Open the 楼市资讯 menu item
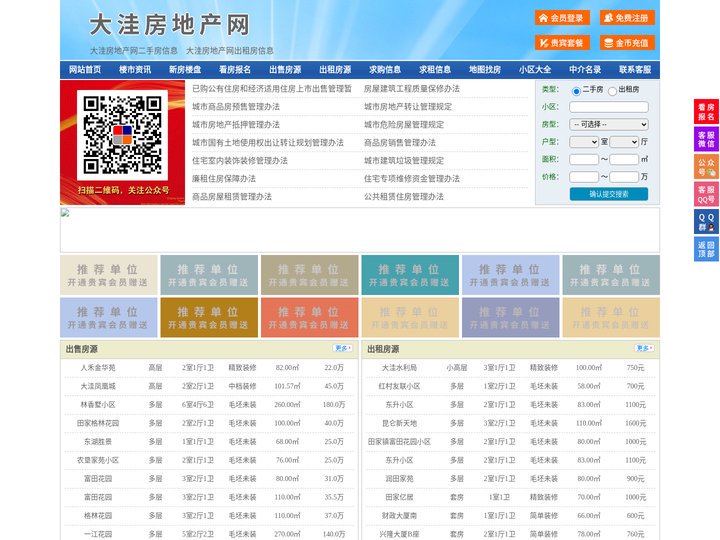Image resolution: width=720 pixels, height=540 pixels. pos(135,70)
